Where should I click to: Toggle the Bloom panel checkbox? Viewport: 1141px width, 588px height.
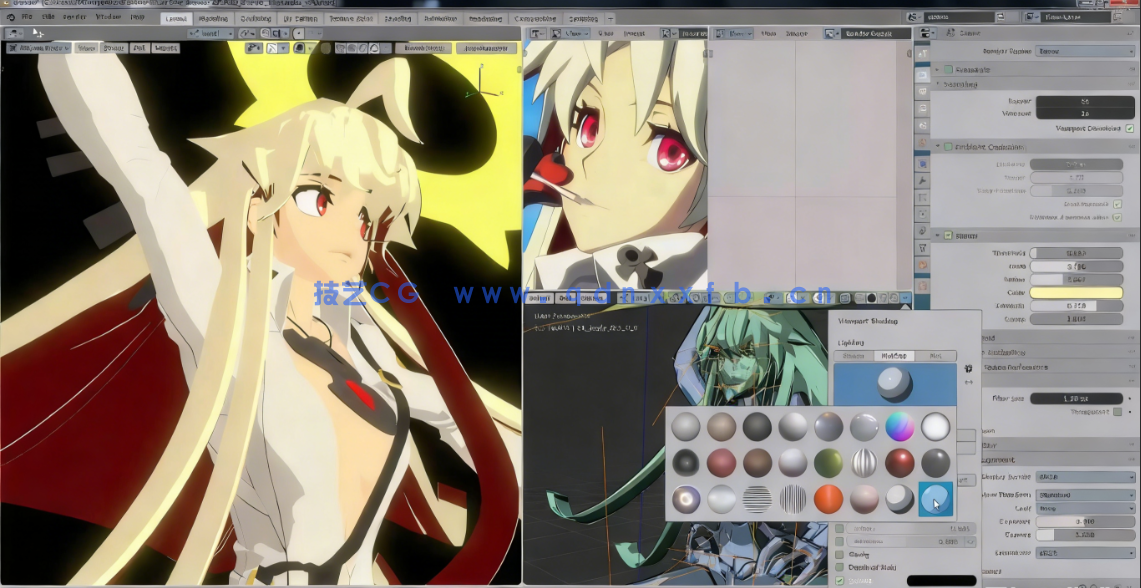[949, 236]
